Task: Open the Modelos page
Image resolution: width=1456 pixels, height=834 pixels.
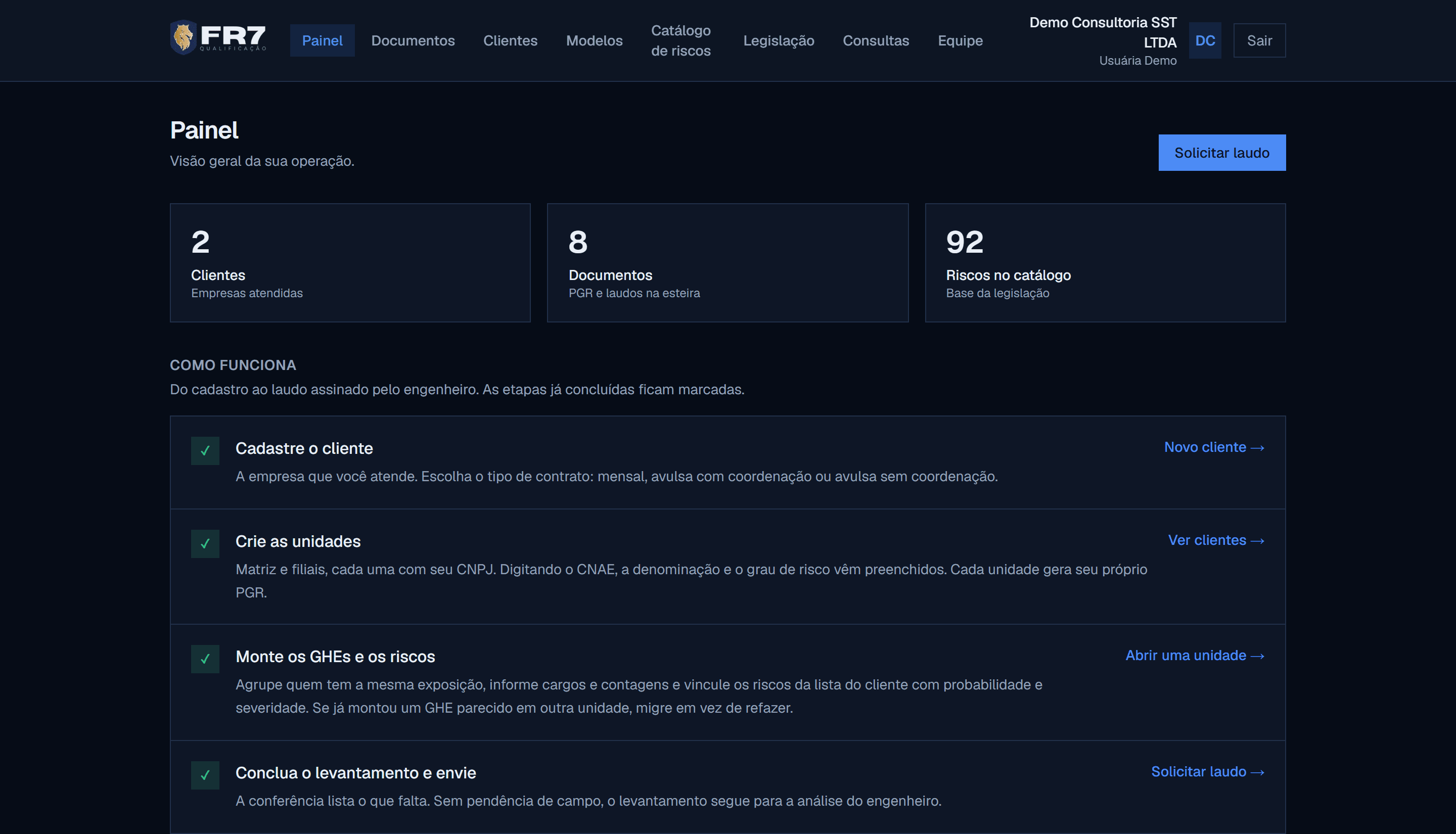Action: [x=594, y=40]
